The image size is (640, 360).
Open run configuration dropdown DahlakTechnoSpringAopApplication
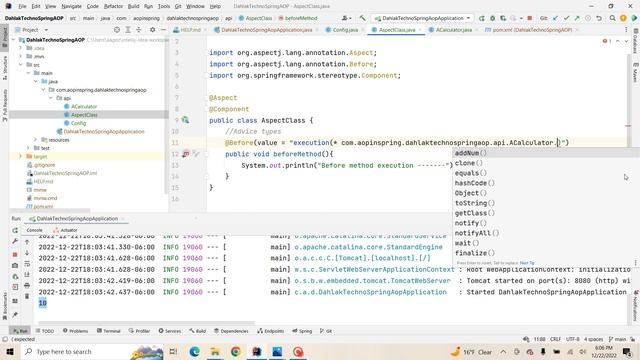click(x=423, y=18)
